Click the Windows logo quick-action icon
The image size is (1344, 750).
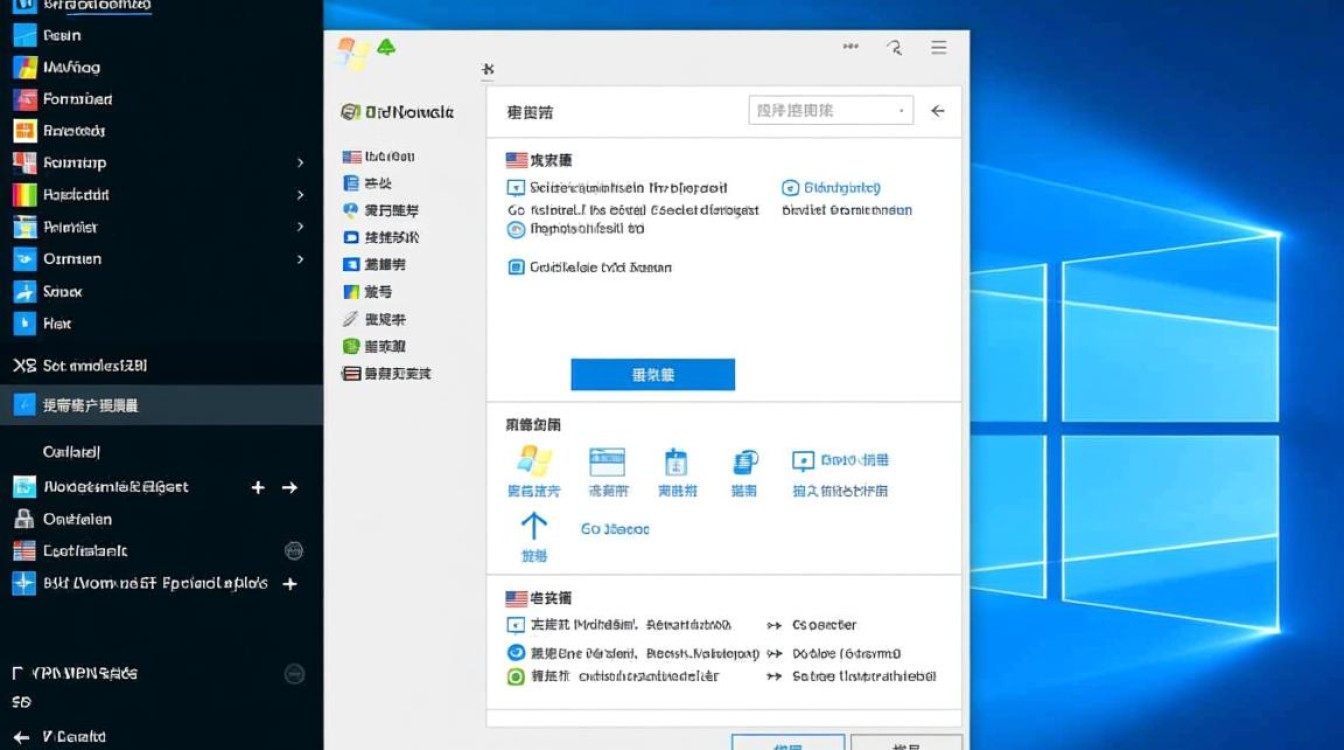pyautogui.click(x=533, y=462)
